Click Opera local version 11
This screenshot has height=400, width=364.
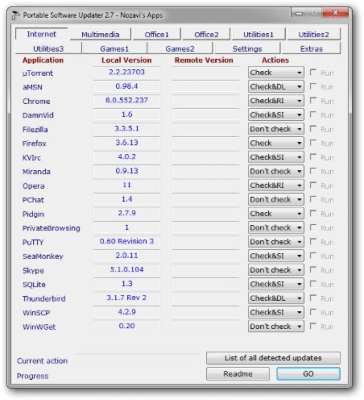(x=126, y=185)
